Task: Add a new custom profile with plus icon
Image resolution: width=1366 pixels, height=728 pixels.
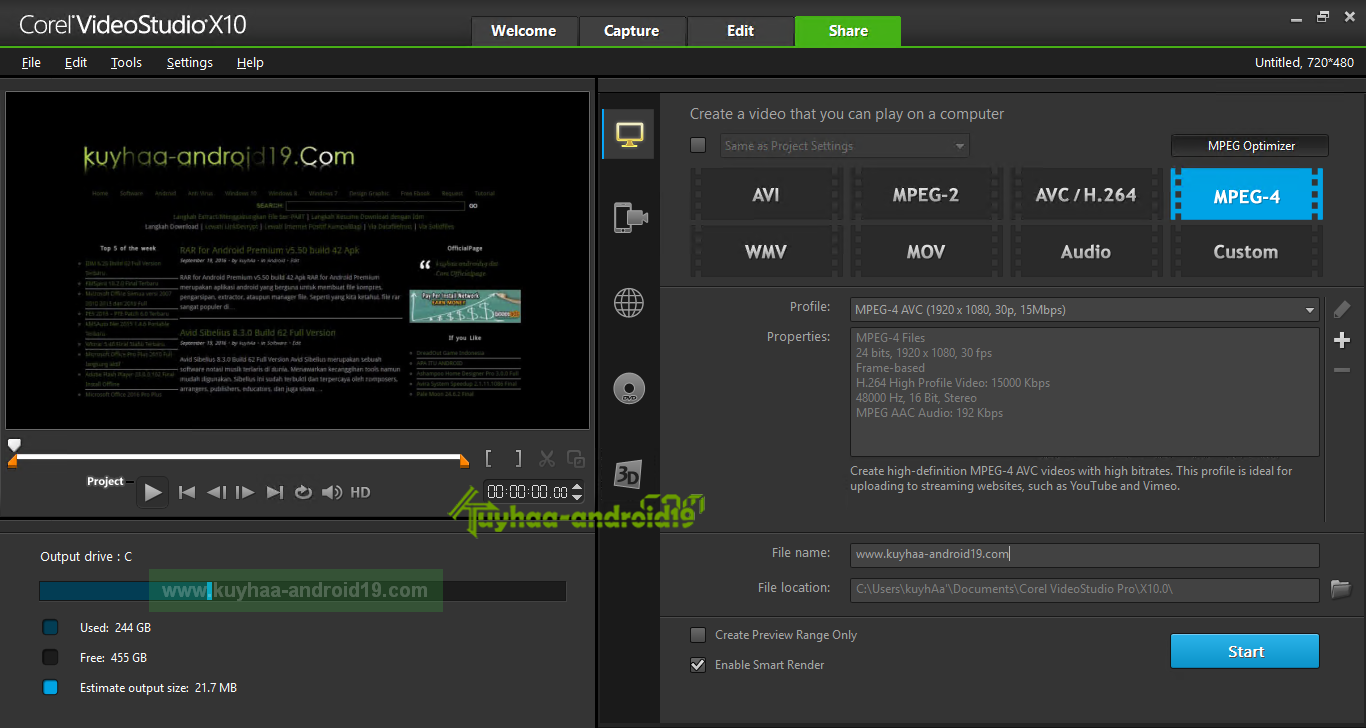Action: 1342,341
